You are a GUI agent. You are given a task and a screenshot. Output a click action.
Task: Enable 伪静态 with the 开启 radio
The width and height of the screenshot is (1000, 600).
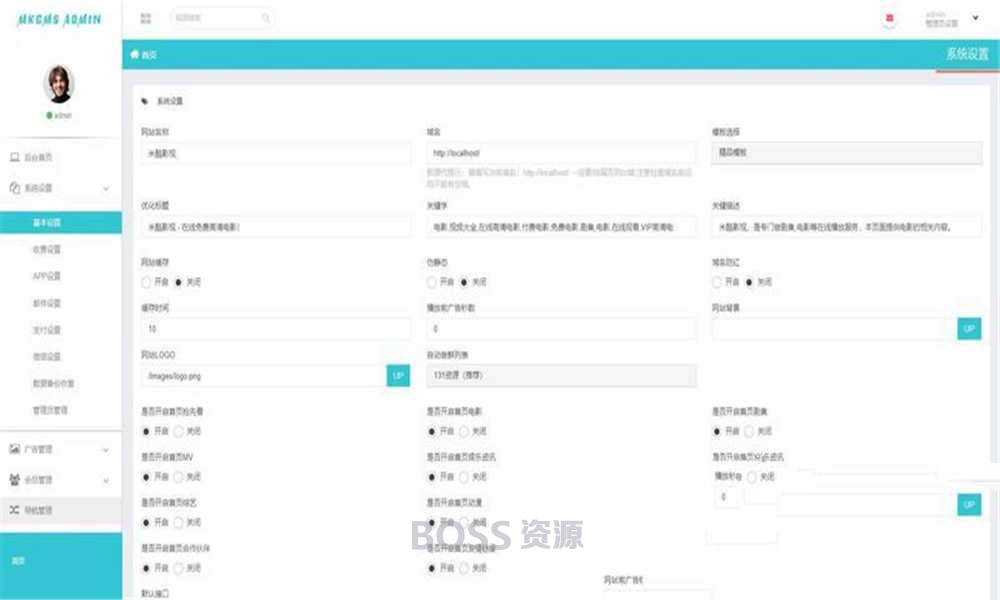click(432, 282)
